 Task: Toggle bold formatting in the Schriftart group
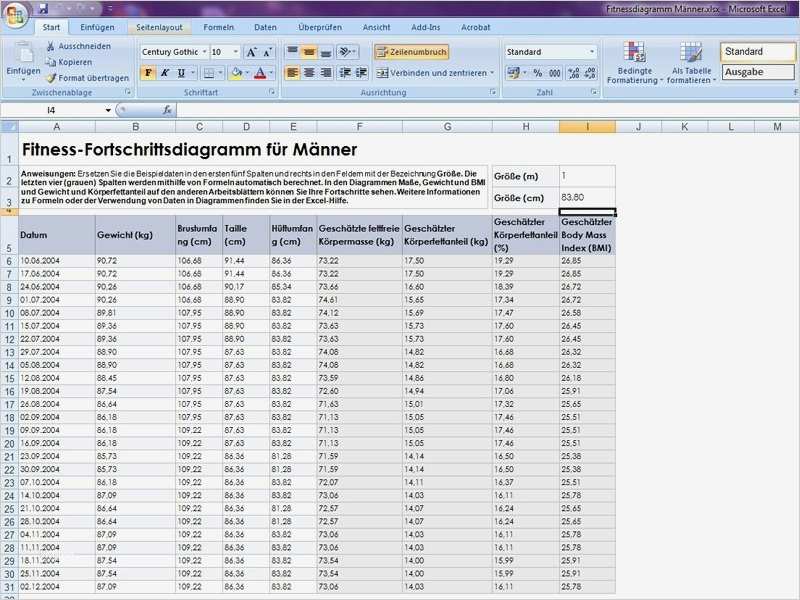click(x=148, y=72)
